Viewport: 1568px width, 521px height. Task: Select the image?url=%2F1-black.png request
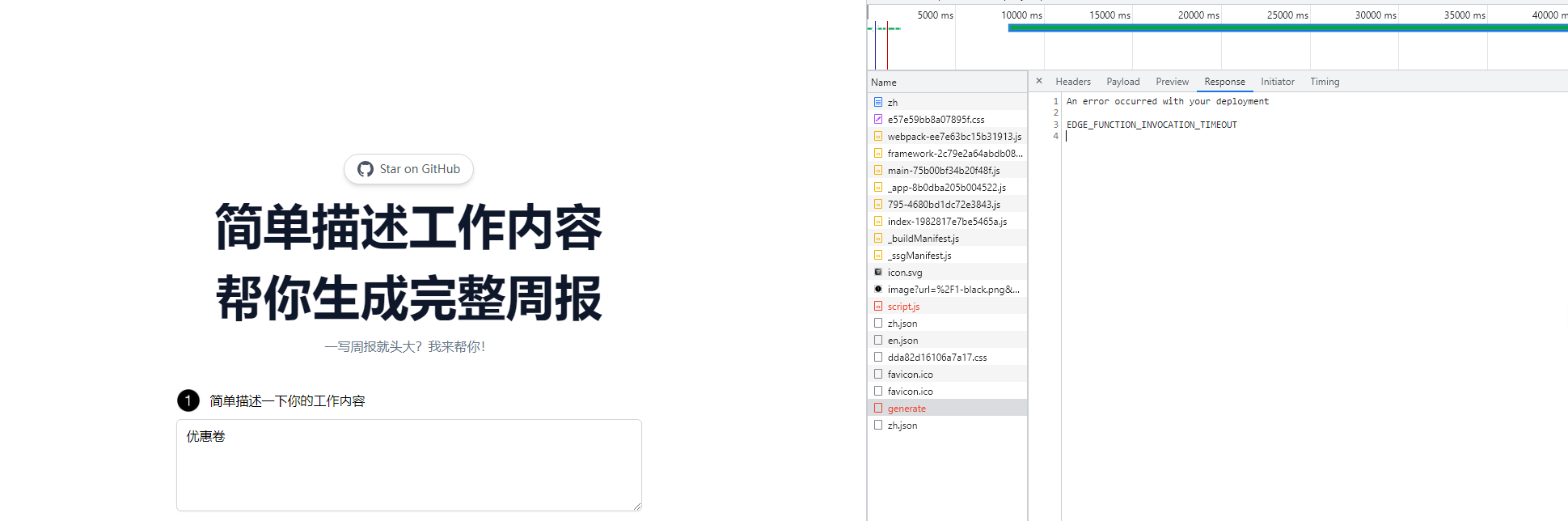pos(947,290)
